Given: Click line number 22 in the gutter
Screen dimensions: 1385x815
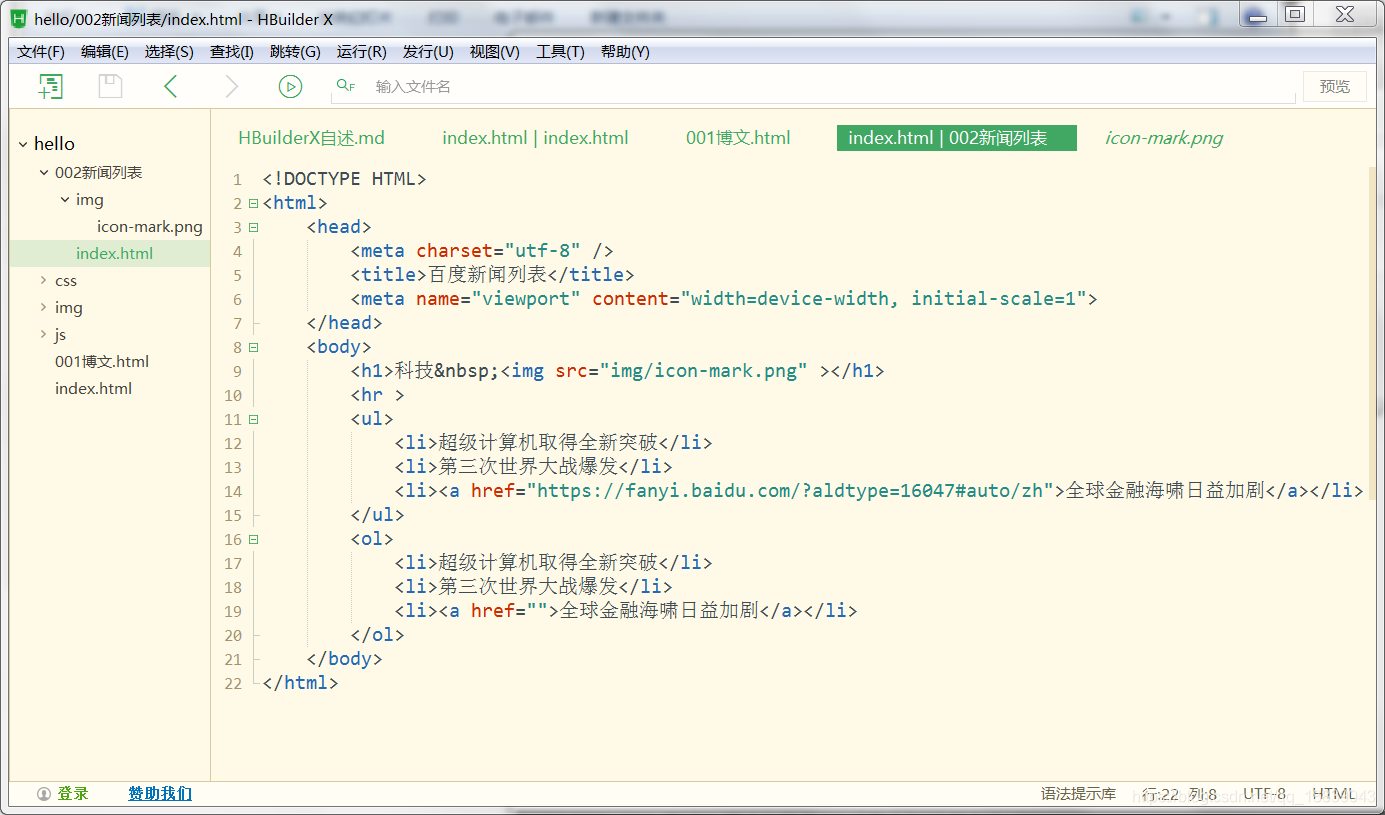Looking at the screenshot, I should [x=233, y=684].
